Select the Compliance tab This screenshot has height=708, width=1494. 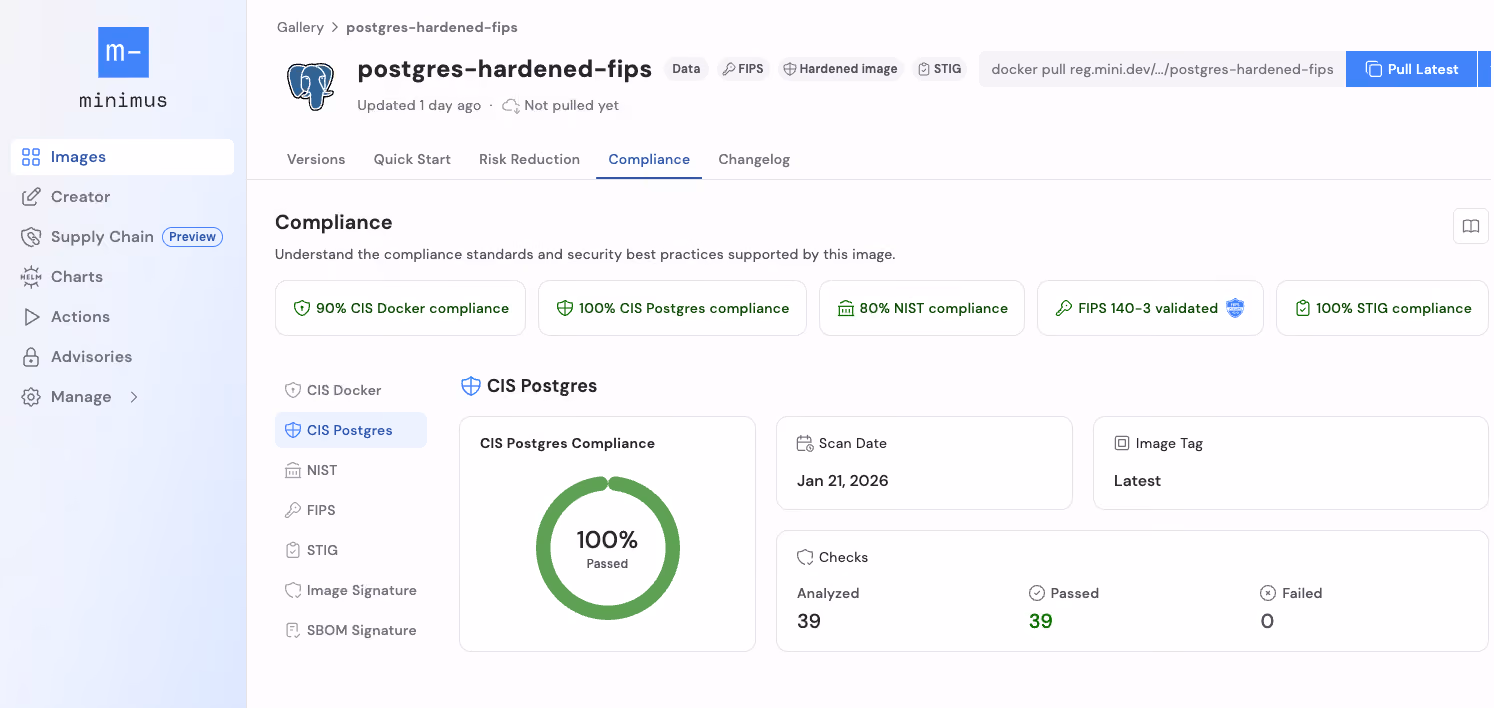(649, 159)
